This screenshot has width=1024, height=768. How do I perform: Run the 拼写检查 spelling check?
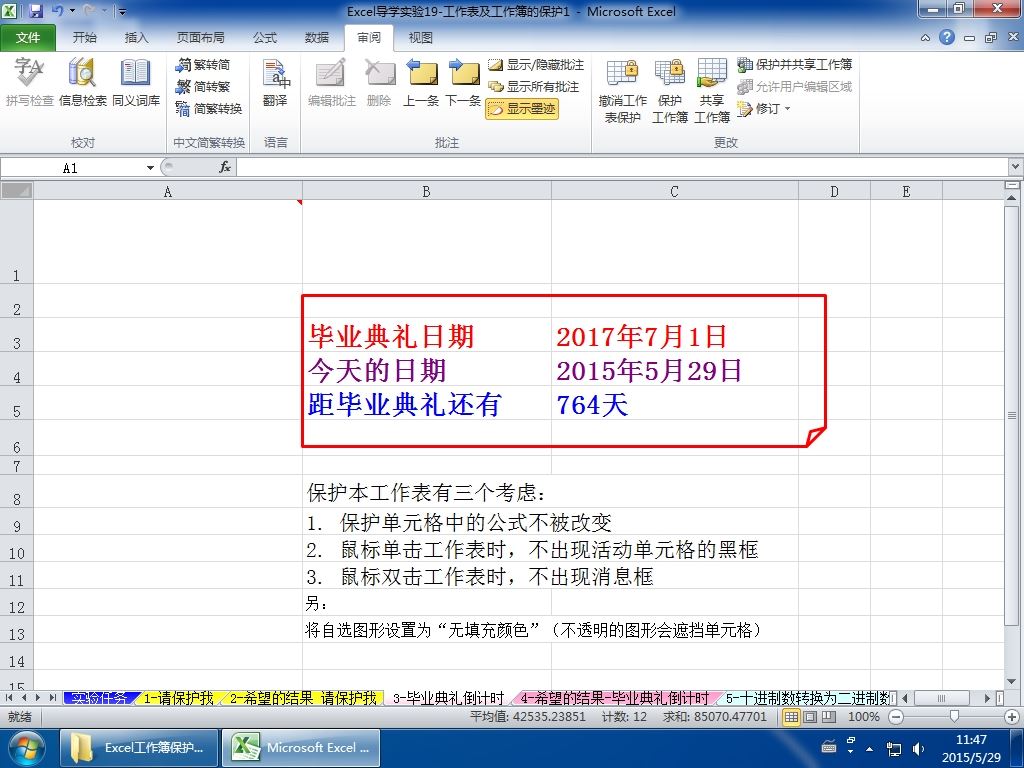coord(29,83)
